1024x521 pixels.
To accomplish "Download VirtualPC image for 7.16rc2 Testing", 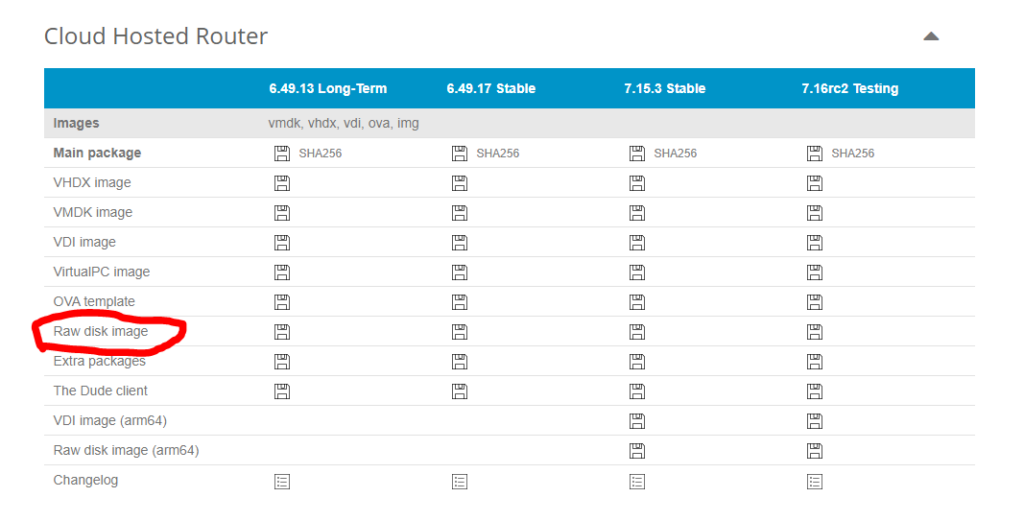I will [815, 272].
